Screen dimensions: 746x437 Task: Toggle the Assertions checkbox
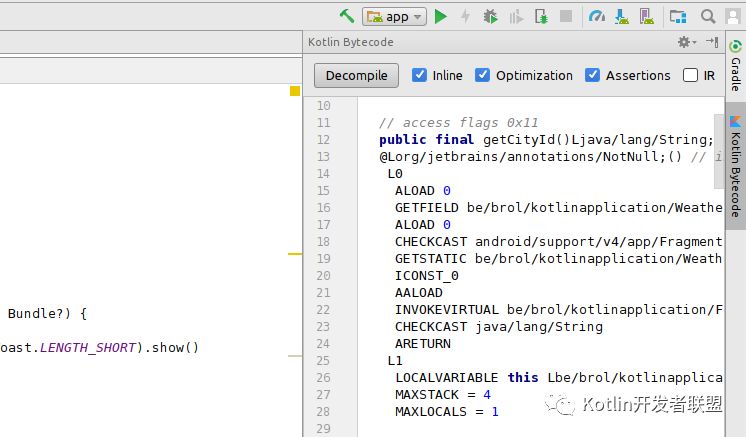pos(592,75)
